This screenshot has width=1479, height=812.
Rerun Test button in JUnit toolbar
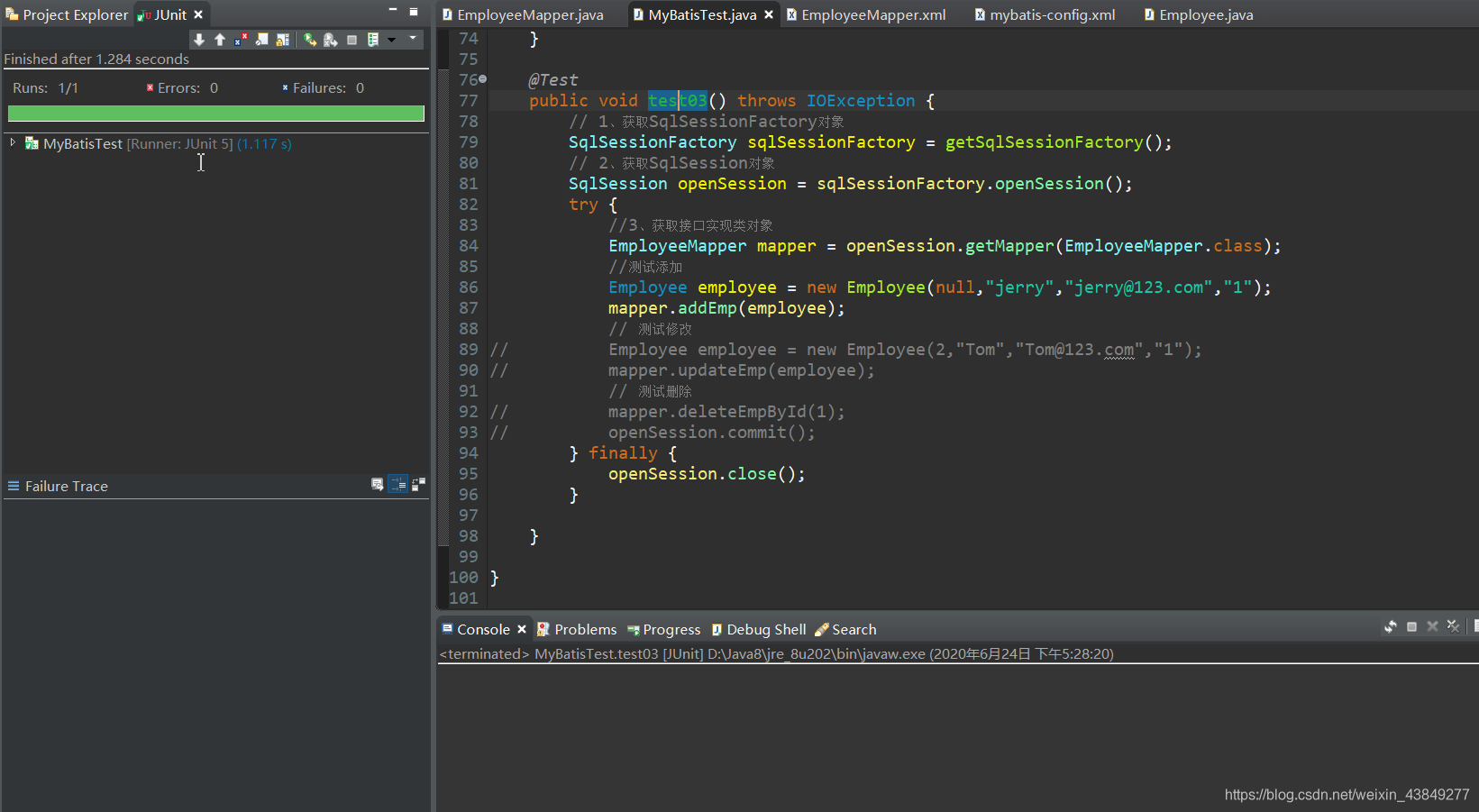(x=310, y=40)
